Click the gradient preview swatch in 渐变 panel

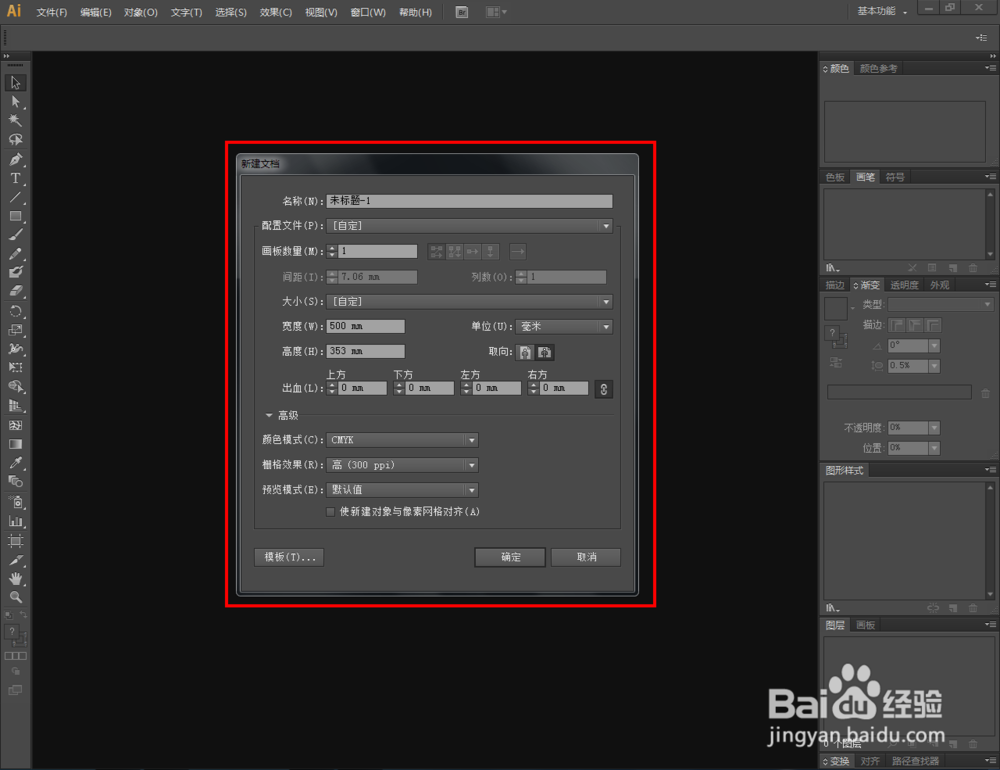(835, 309)
